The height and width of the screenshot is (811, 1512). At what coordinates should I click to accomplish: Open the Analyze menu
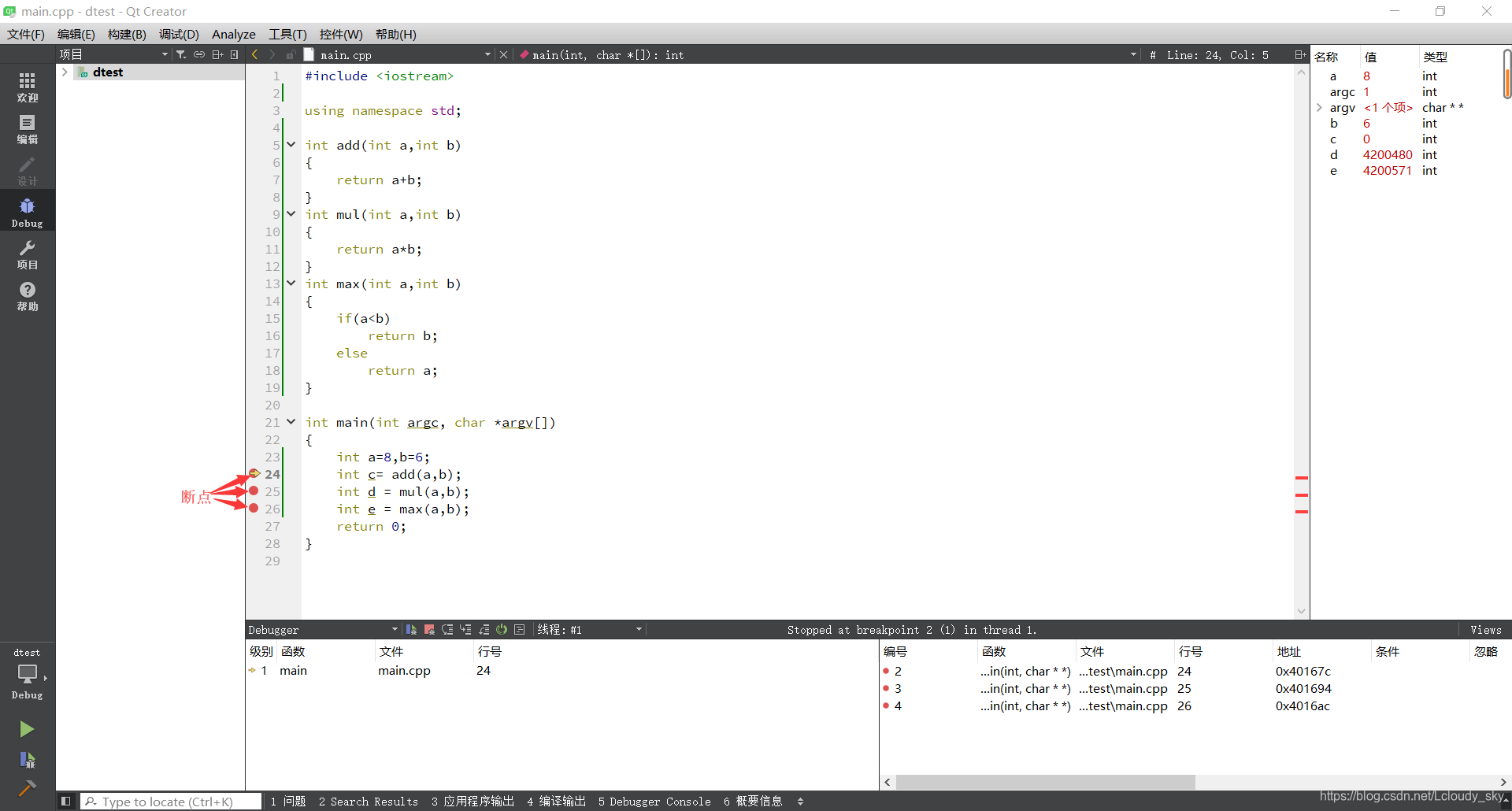pyautogui.click(x=234, y=34)
